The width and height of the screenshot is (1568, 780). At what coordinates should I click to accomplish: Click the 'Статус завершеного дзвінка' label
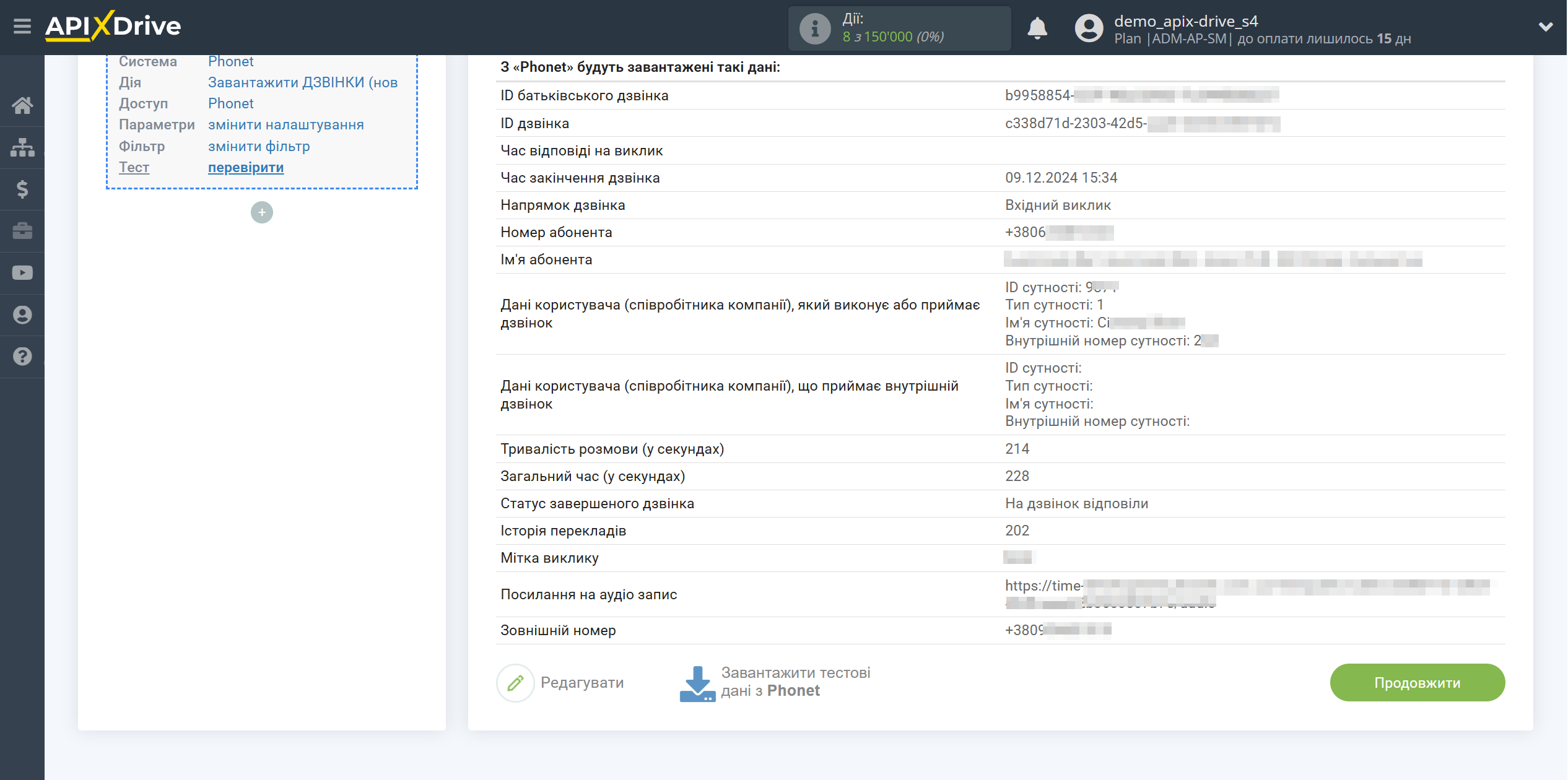[597, 503]
